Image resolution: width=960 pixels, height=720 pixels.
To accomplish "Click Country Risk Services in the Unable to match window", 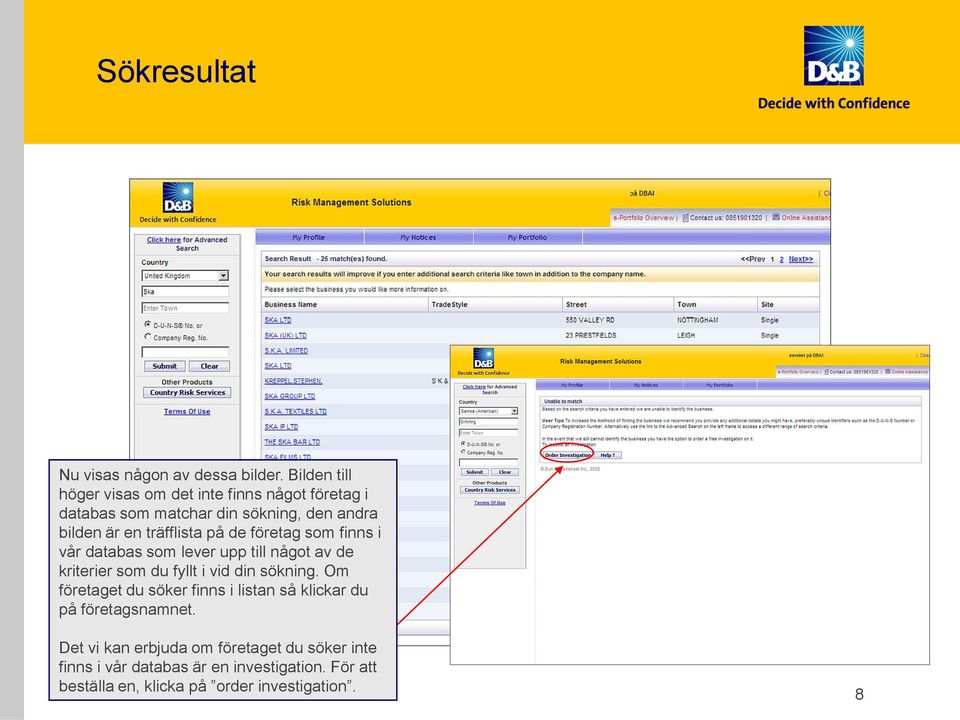I will (490, 490).
